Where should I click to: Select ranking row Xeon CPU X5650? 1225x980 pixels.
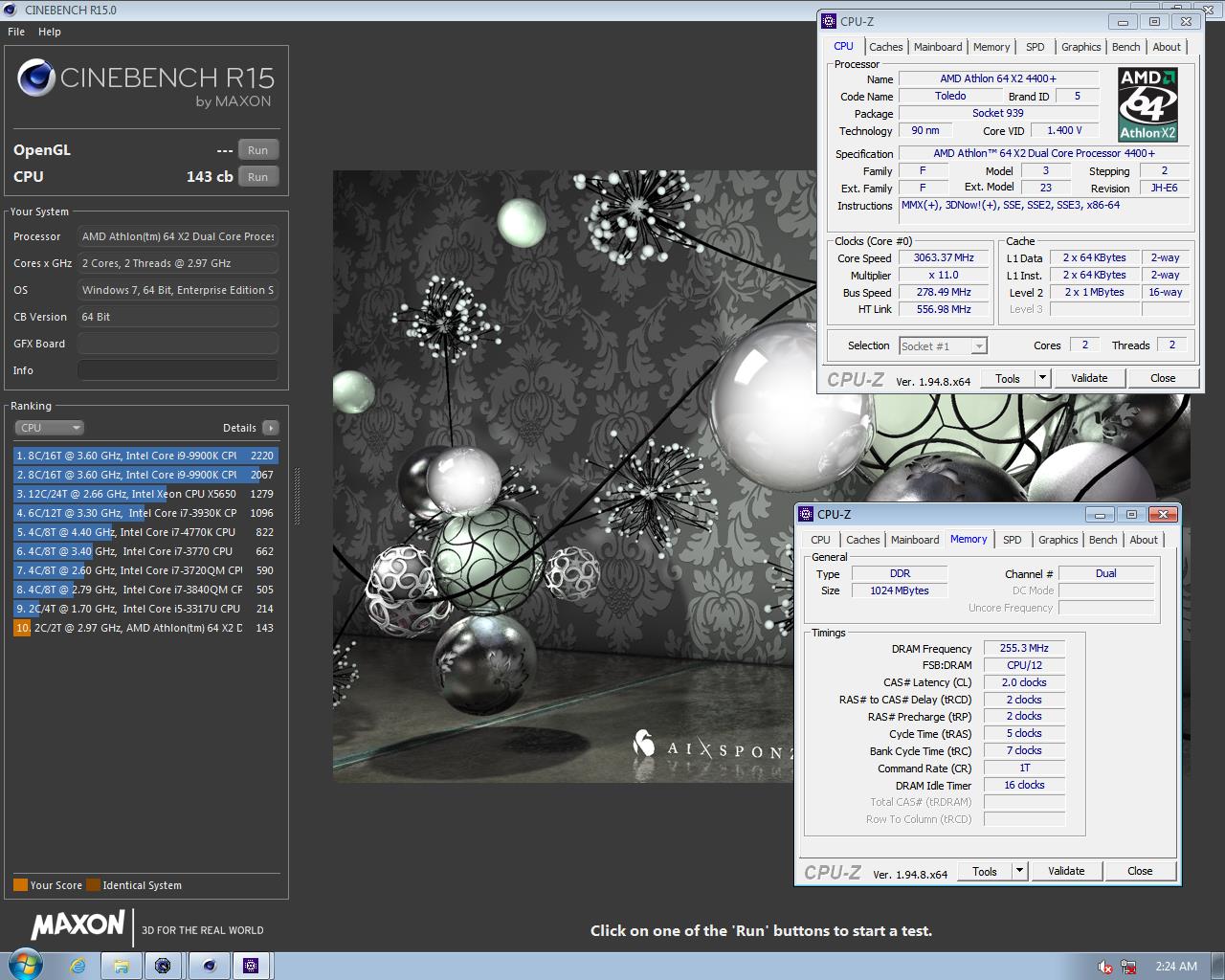coord(145,494)
